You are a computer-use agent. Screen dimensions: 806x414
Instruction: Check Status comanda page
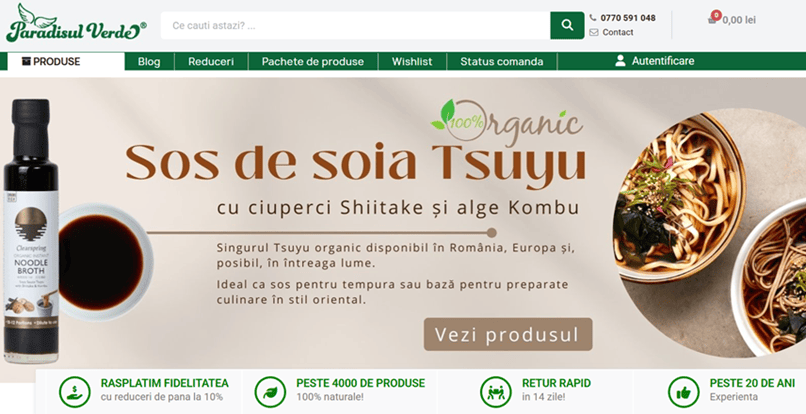(x=501, y=61)
